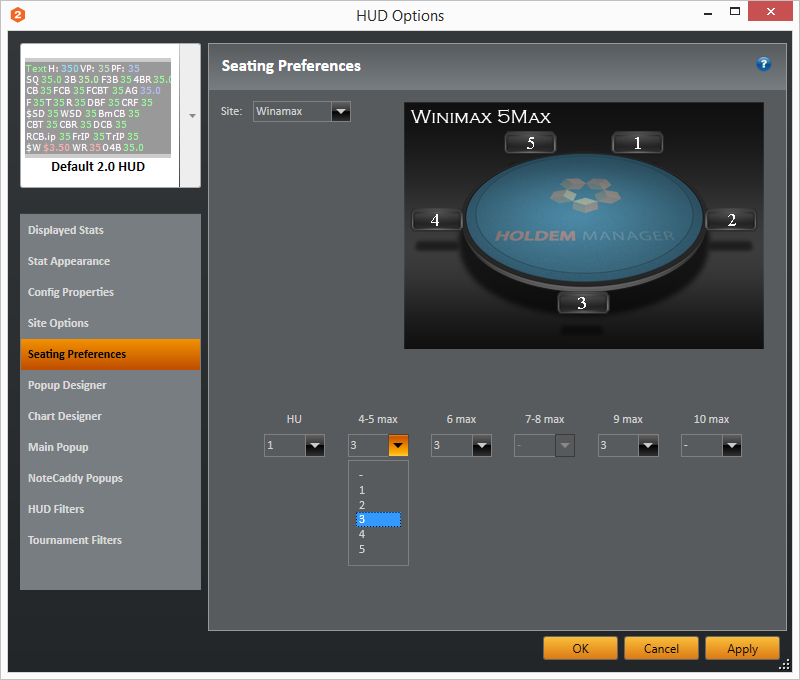This screenshot has height=680, width=800.
Task: Select seat 2 on the table diagram
Action: click(731, 220)
